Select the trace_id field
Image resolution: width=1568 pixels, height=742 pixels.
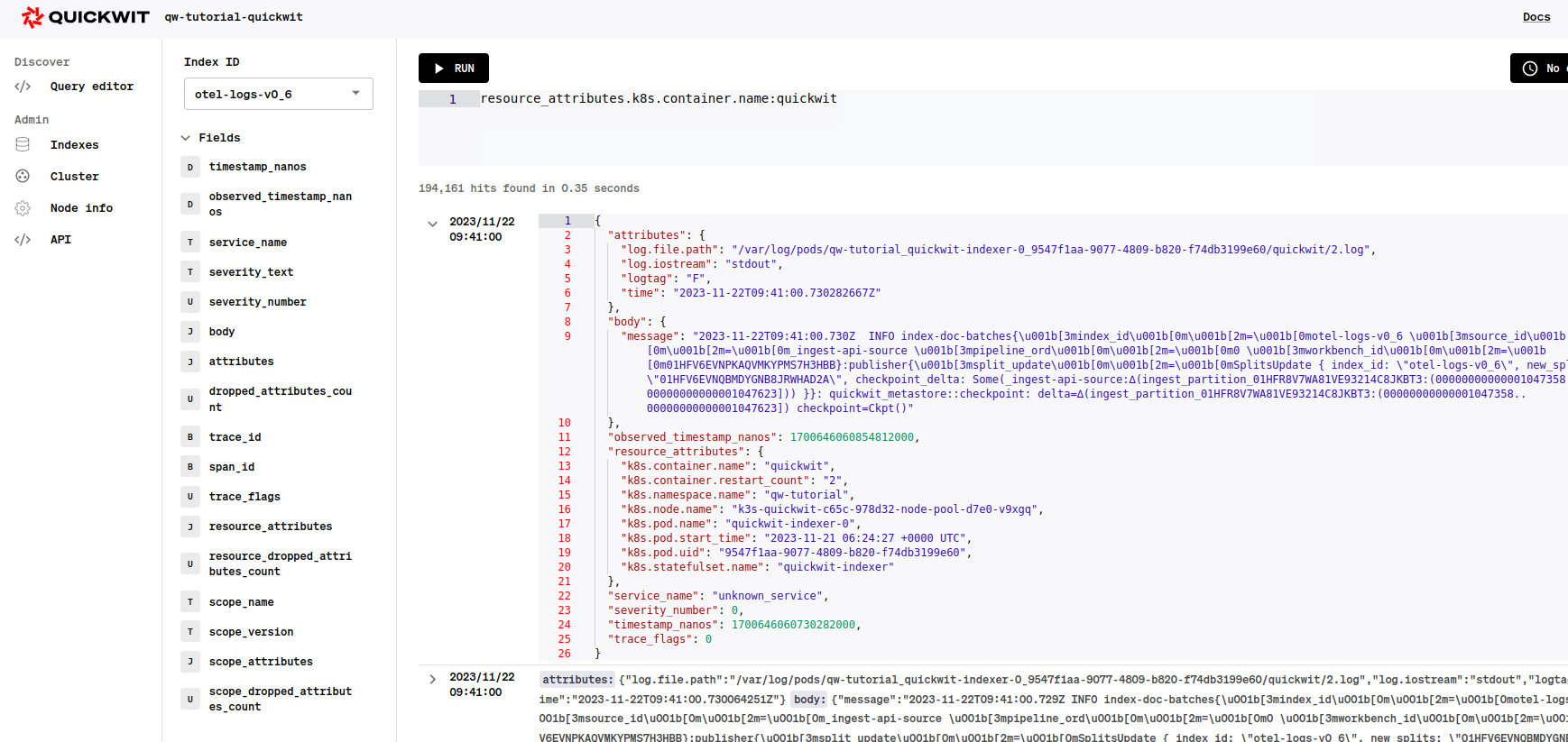[x=235, y=437]
